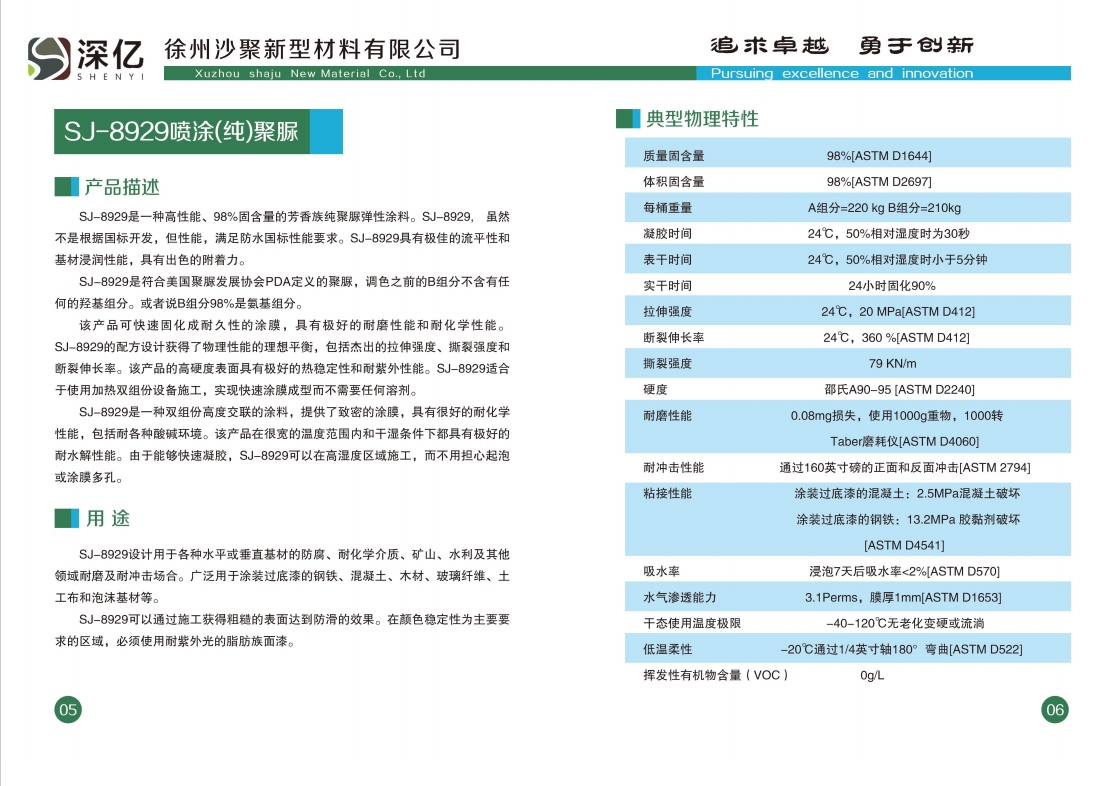Select the 硬度 table label

(655, 389)
